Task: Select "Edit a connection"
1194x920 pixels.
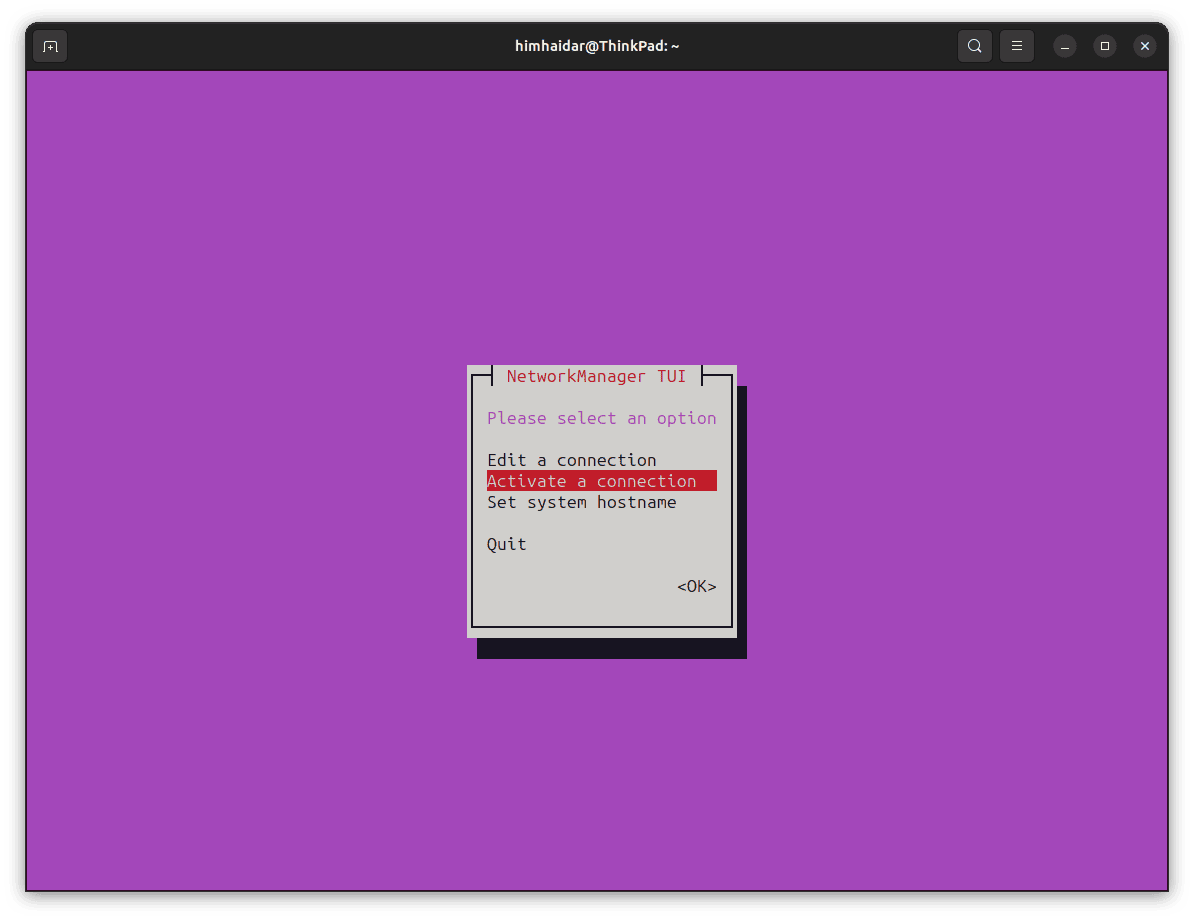Action: [571, 459]
